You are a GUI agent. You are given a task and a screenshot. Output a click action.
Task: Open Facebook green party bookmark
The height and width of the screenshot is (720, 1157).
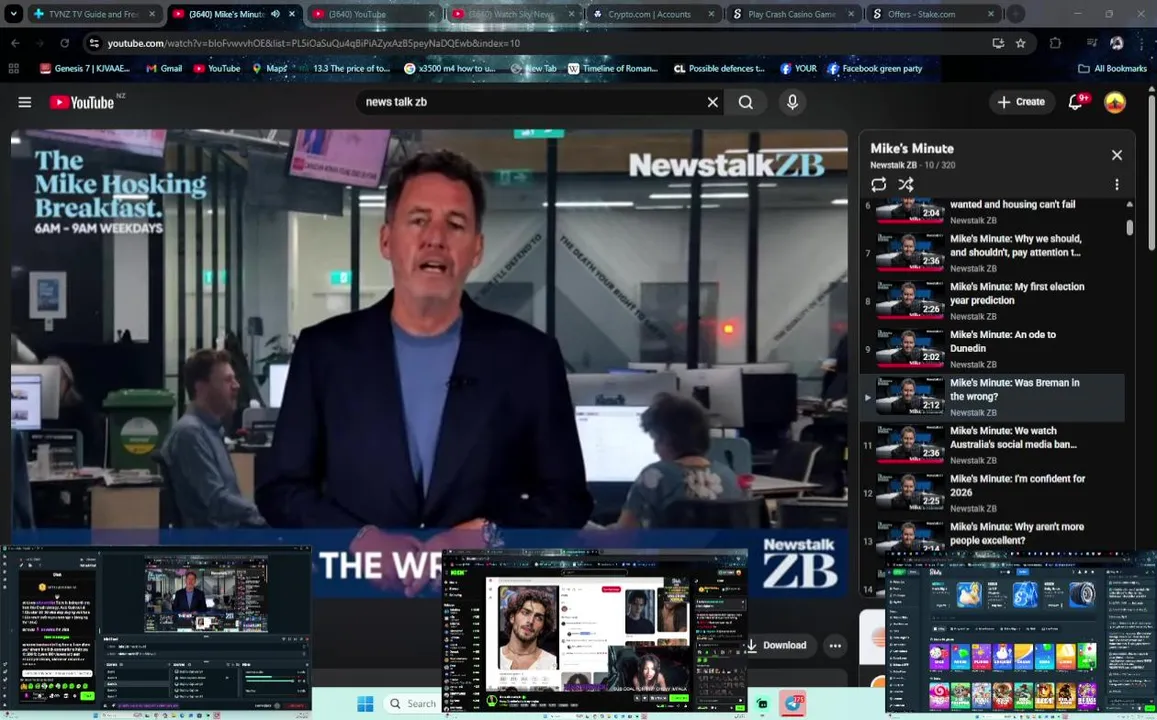(875, 68)
